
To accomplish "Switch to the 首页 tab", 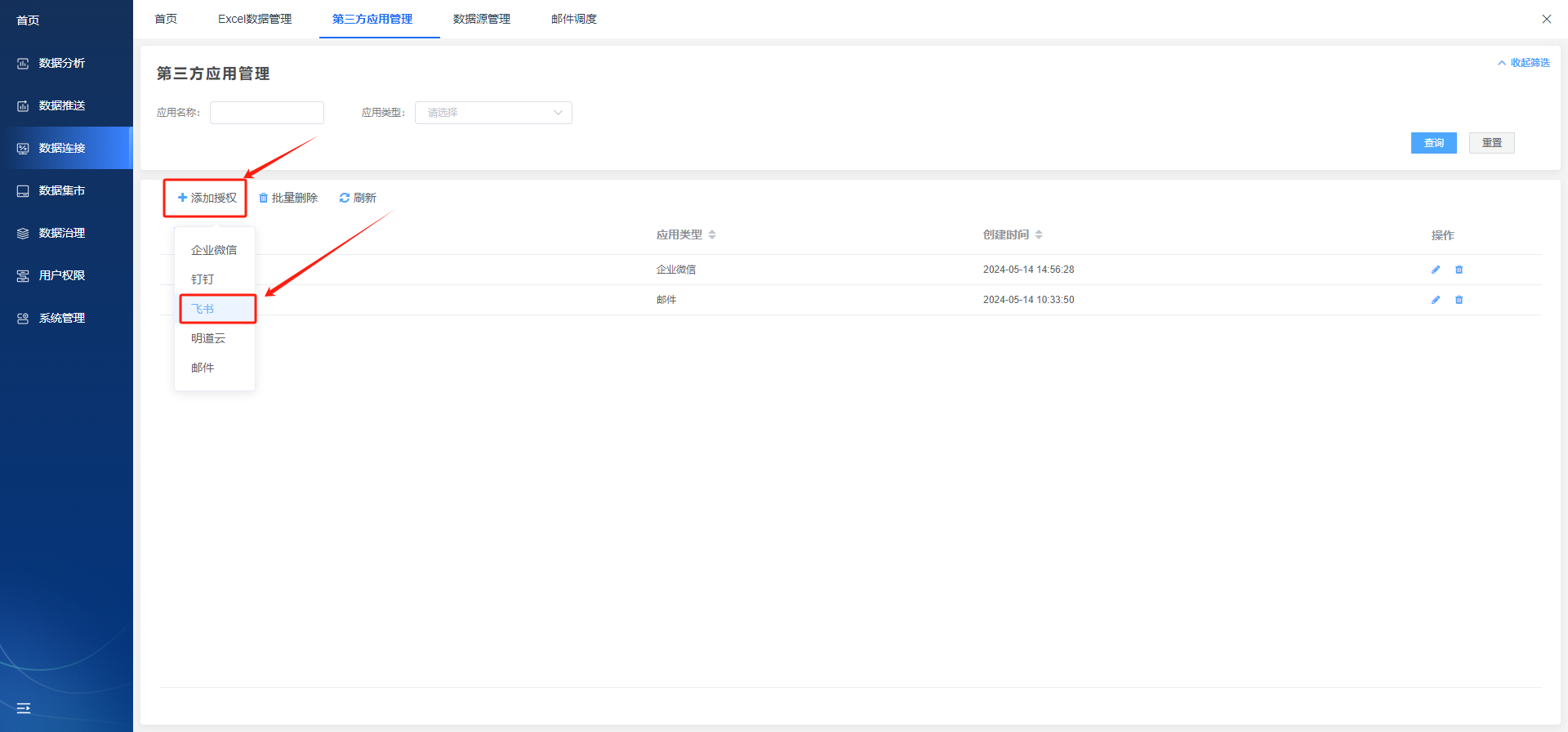I will 166,19.
